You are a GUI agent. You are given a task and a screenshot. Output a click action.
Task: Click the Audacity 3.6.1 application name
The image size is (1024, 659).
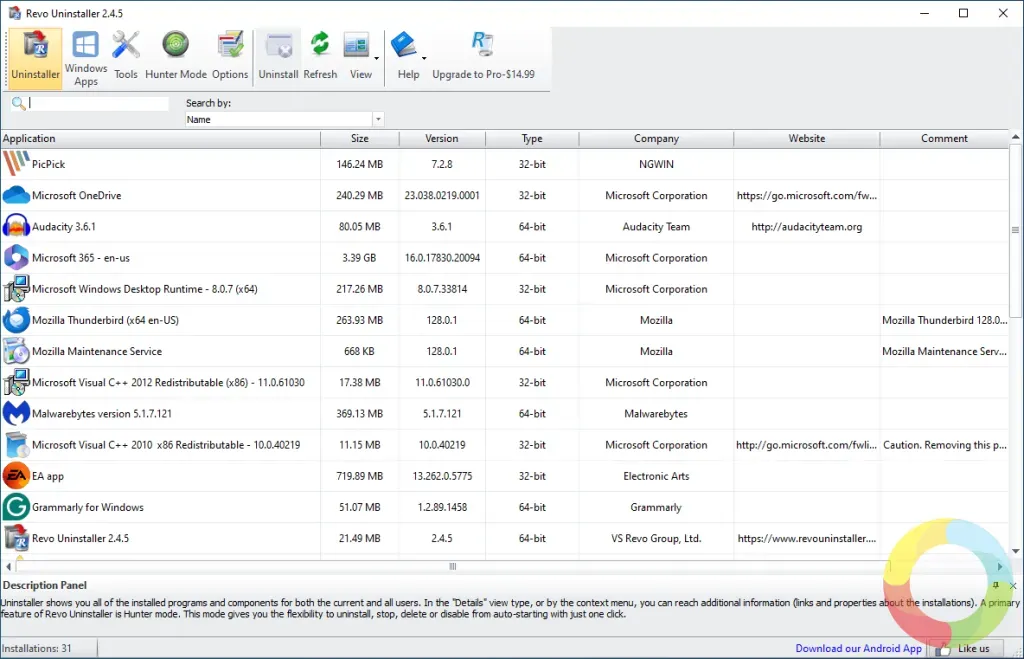click(x=64, y=227)
